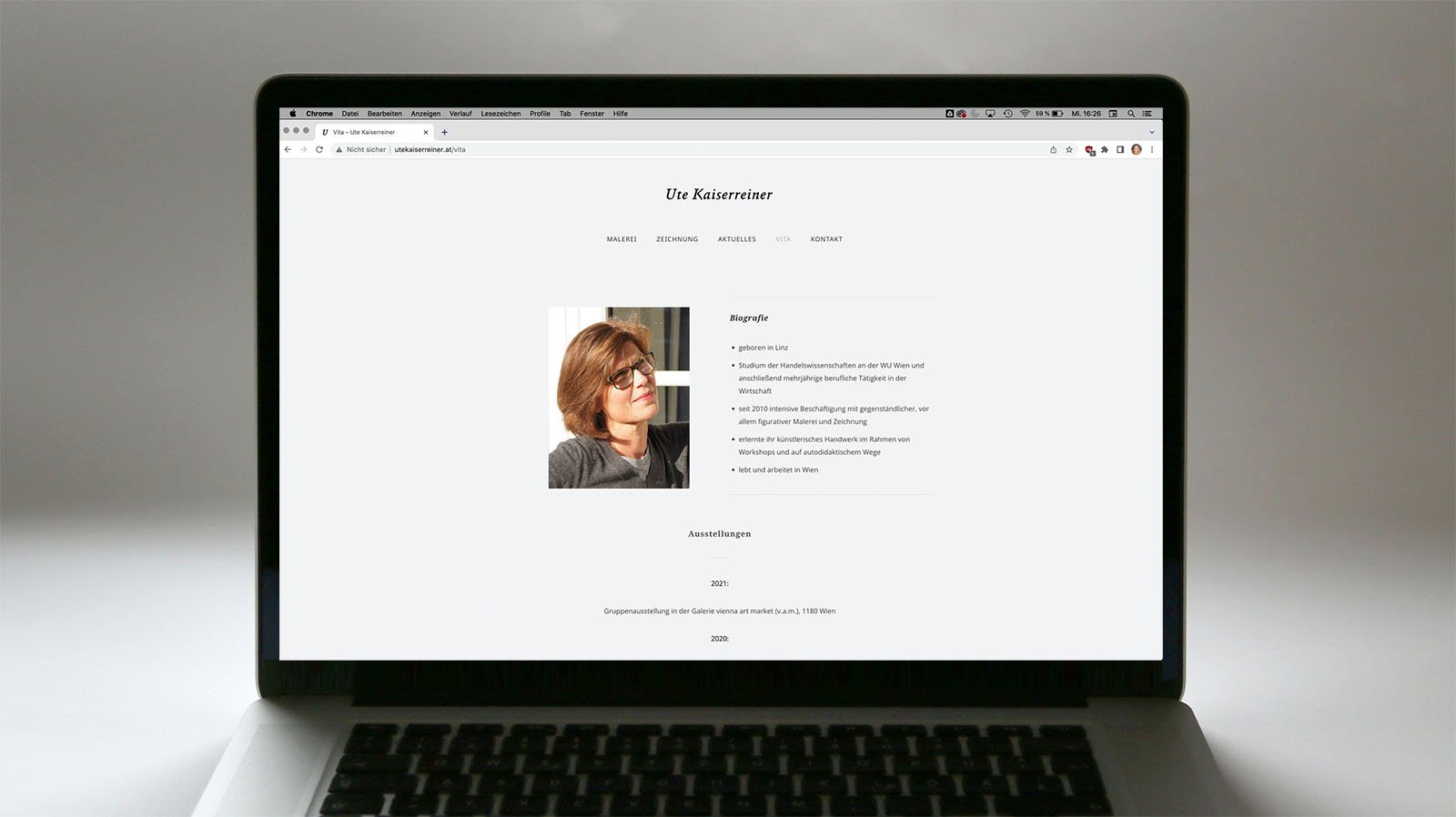Go to the MALEREI page
1456x817 pixels.
pyautogui.click(x=622, y=239)
